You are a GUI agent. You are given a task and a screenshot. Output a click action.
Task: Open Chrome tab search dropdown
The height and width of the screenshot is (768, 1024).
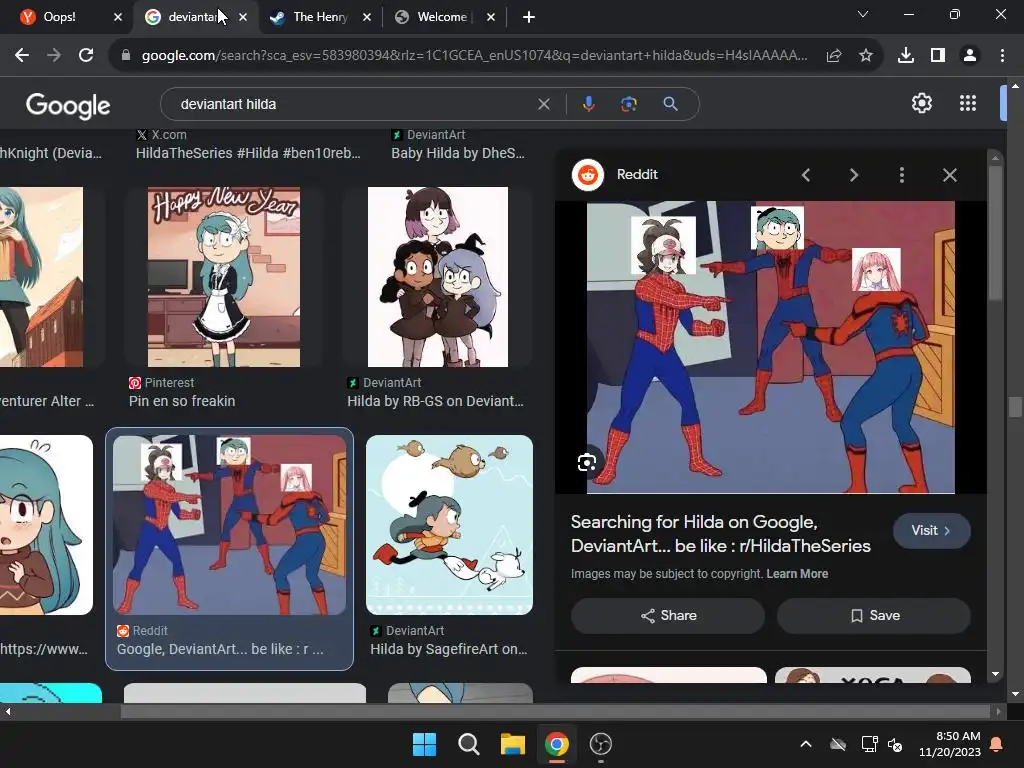point(863,14)
